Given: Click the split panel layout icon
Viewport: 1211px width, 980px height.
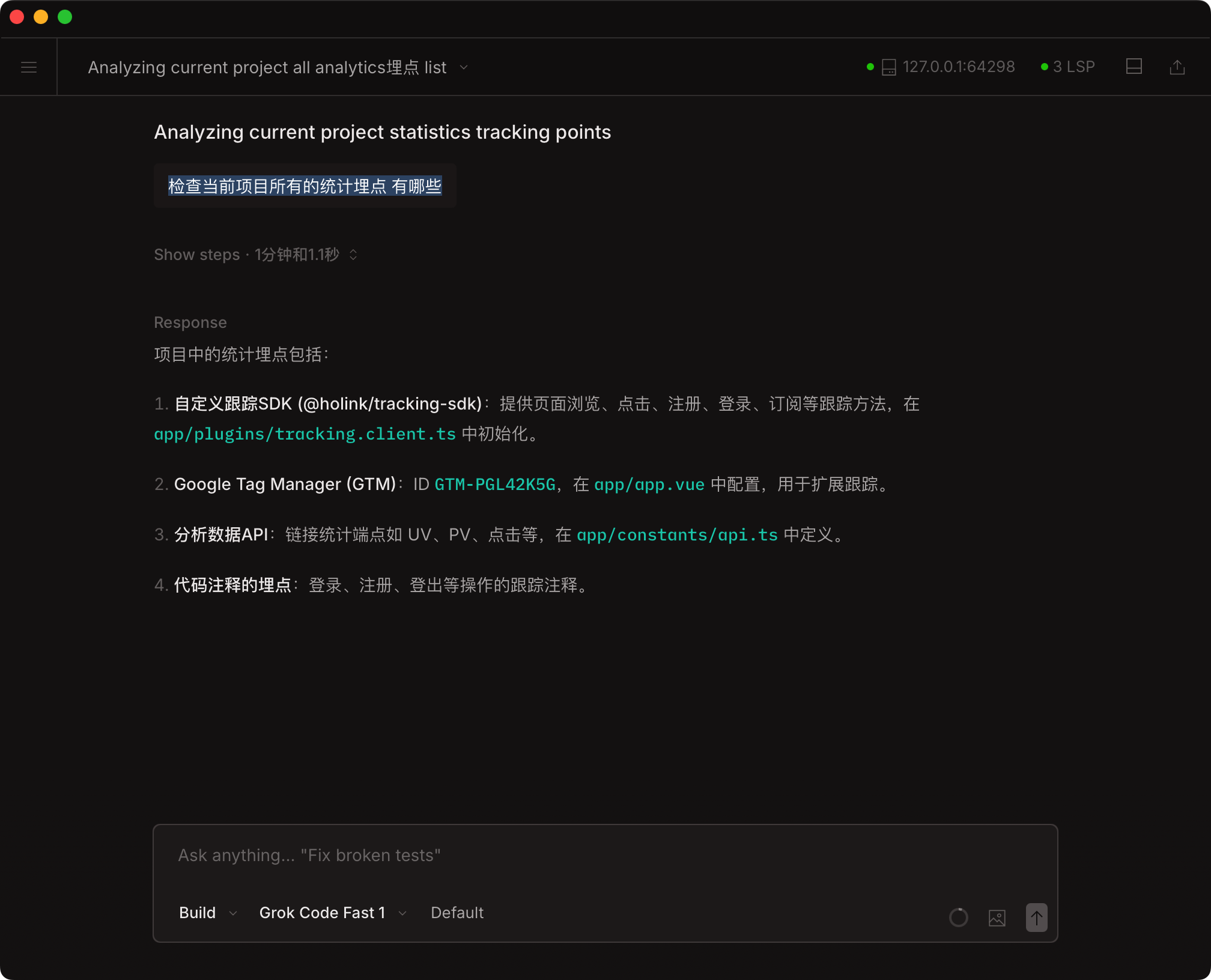Looking at the screenshot, I should point(1134,67).
